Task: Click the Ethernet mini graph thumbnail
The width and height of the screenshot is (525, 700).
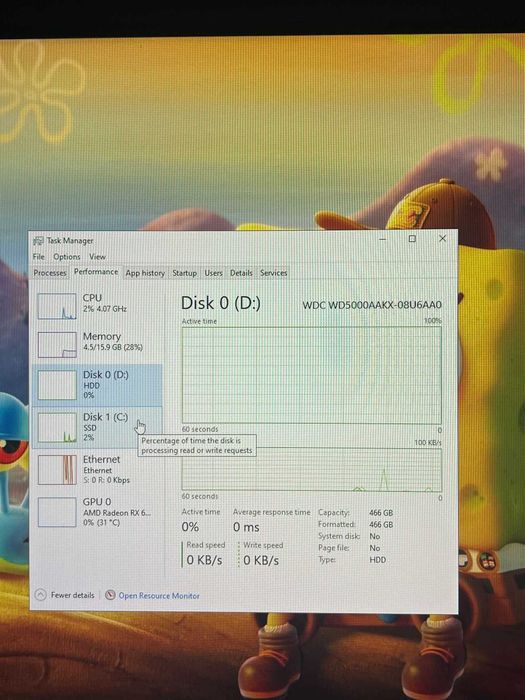Action: (x=57, y=470)
